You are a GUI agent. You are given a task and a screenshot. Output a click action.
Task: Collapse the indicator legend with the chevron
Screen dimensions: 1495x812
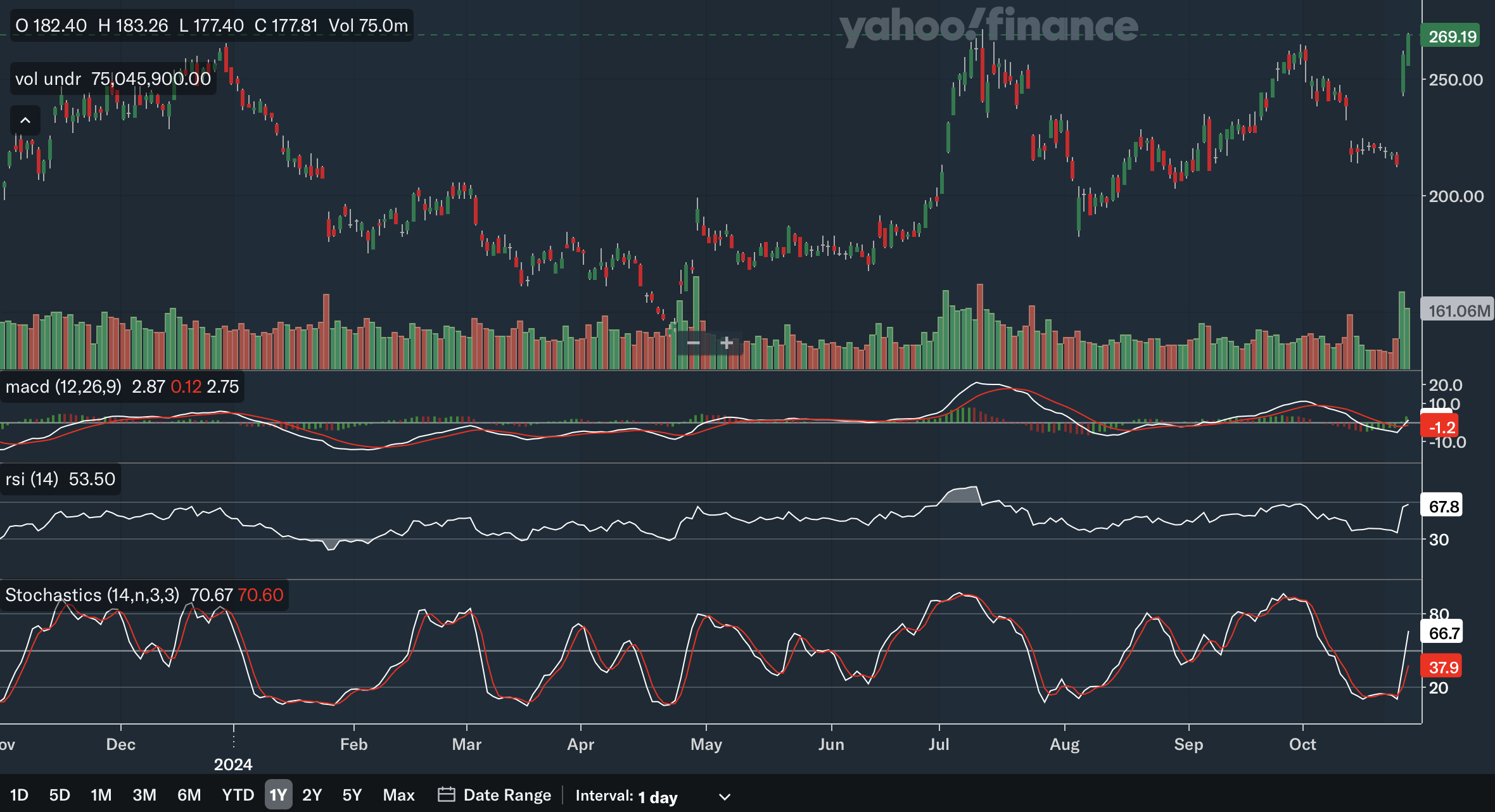pos(25,120)
